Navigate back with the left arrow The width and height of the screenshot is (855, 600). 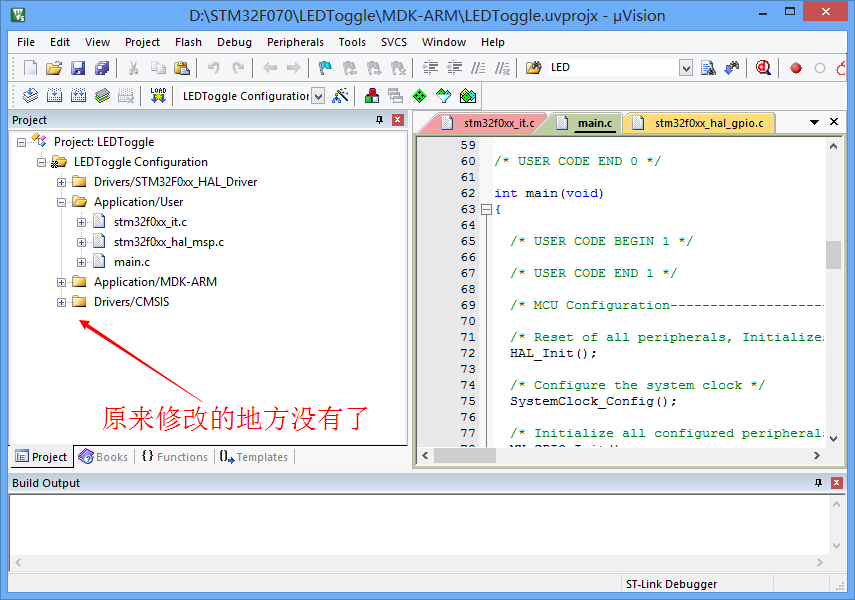pyautogui.click(x=270, y=68)
